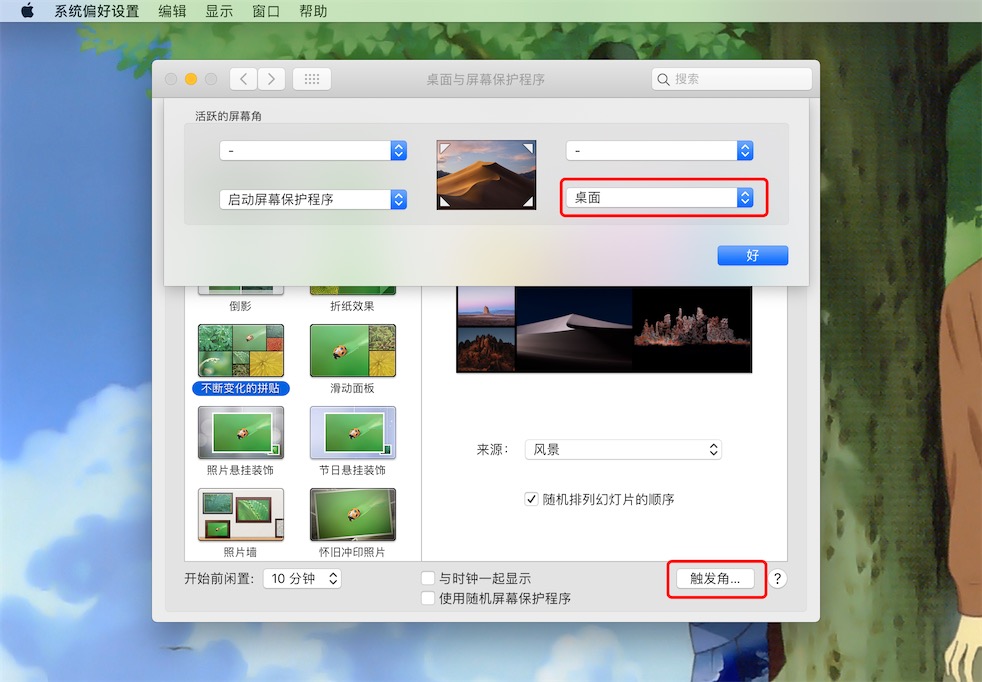Enable 与时钟一起显示 checkbox
The width and height of the screenshot is (982, 682).
tap(428, 578)
